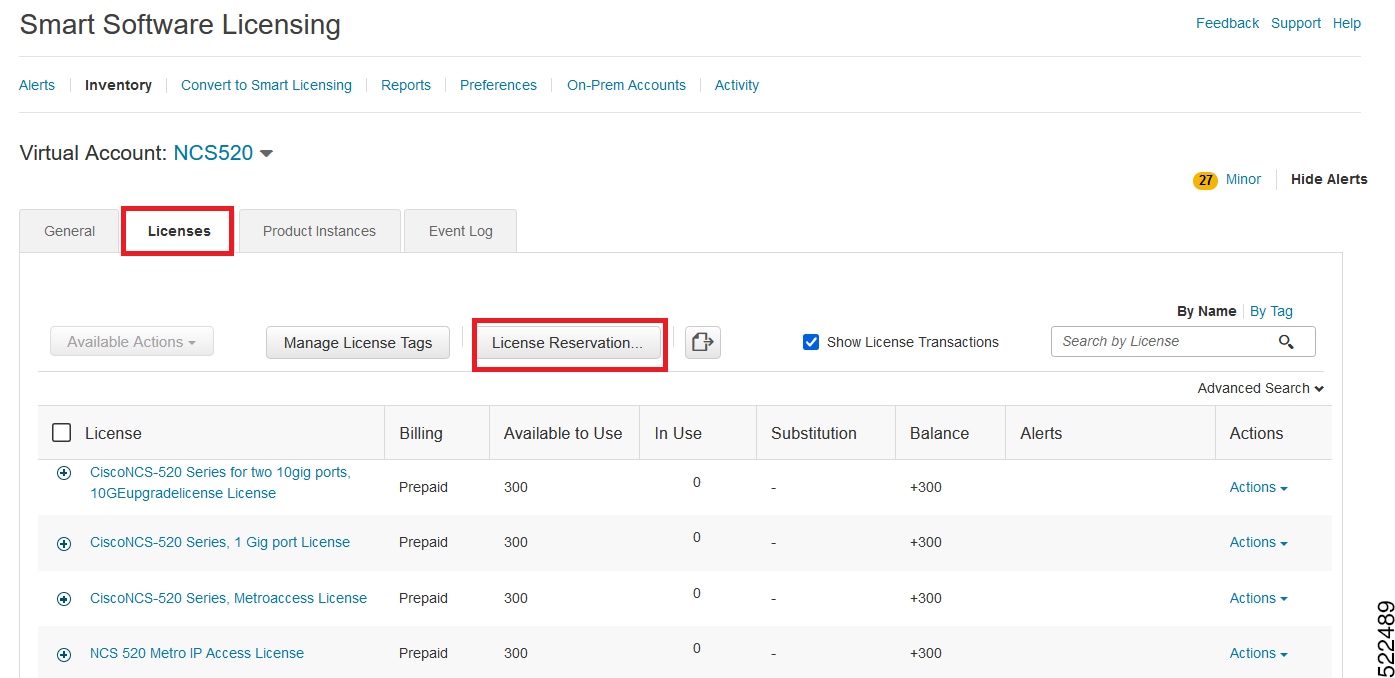Expand the NCS 520 Metro IP Access row

(64, 654)
